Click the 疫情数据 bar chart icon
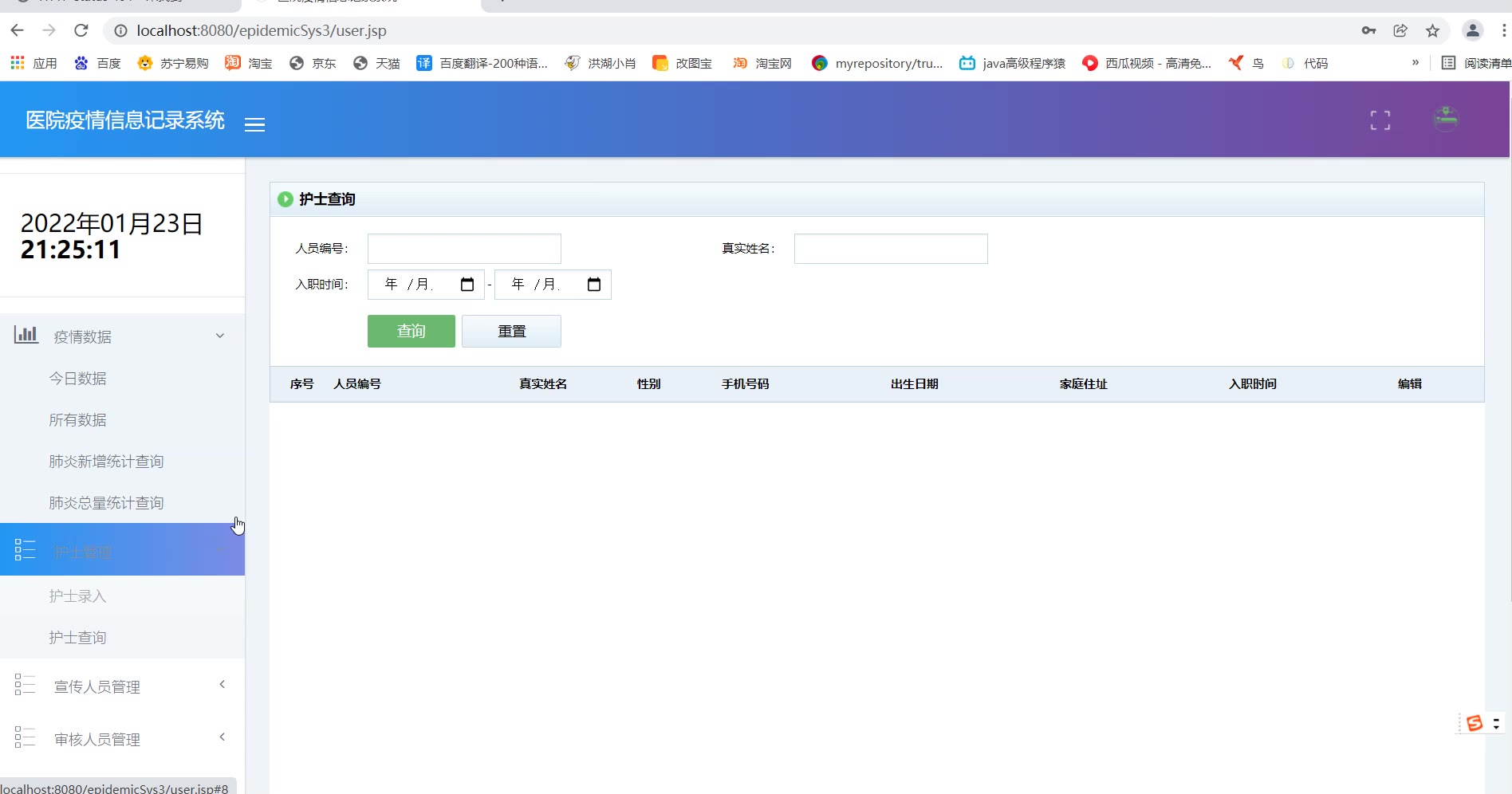1512x794 pixels. (26, 336)
